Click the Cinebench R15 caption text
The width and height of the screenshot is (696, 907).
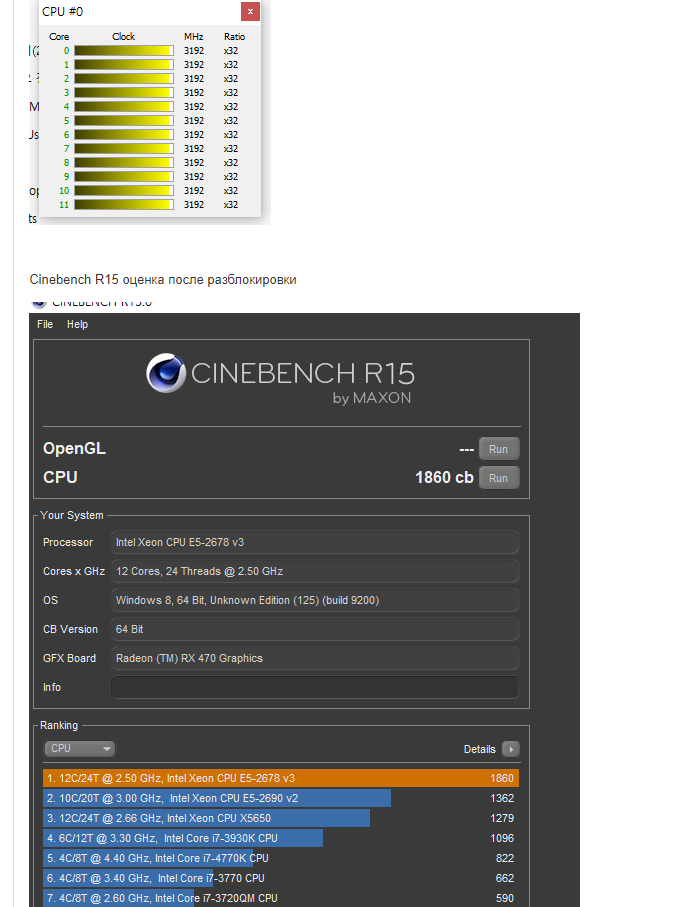pos(163,279)
